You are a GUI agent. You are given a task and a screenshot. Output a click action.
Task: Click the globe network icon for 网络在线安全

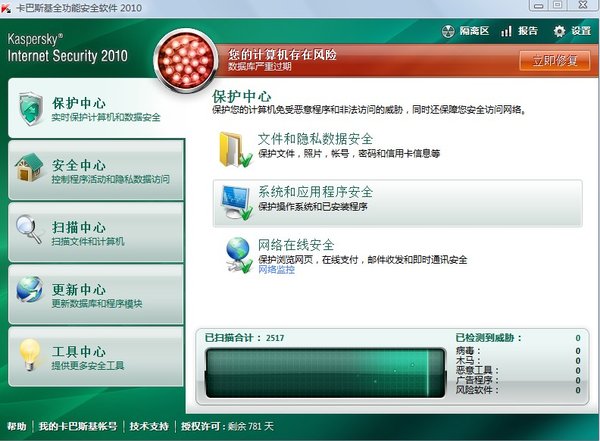238,255
